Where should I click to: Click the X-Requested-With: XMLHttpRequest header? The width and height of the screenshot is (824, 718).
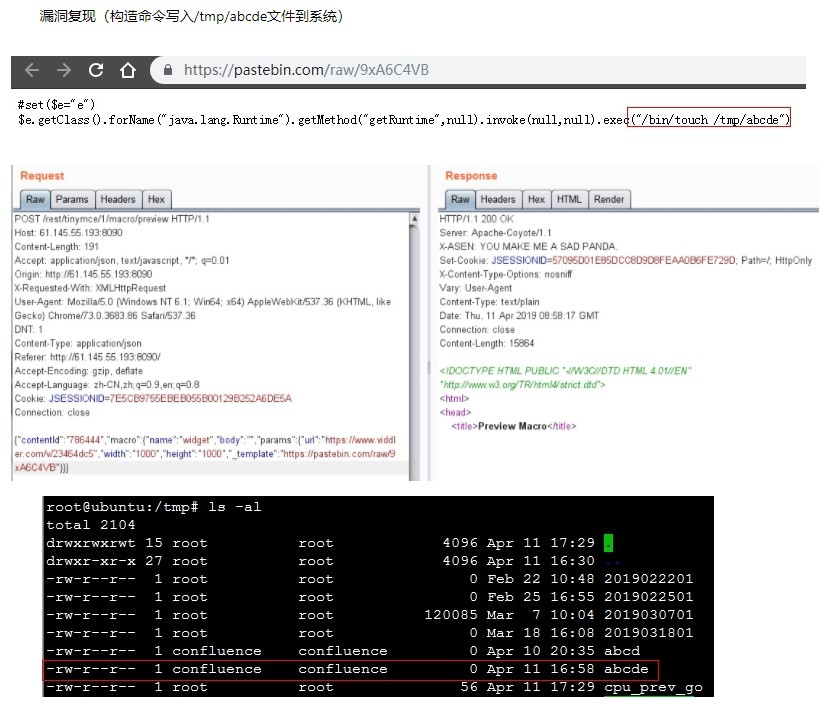point(90,288)
